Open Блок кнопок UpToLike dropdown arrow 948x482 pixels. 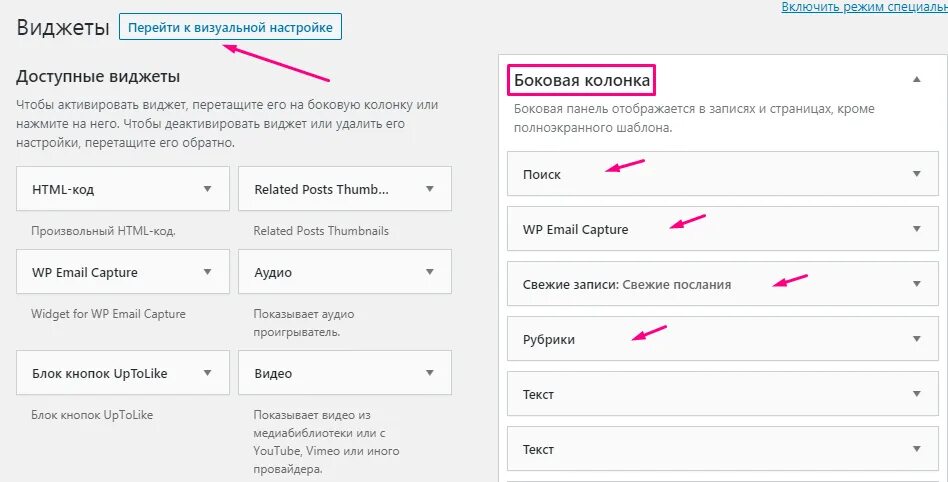click(208, 373)
